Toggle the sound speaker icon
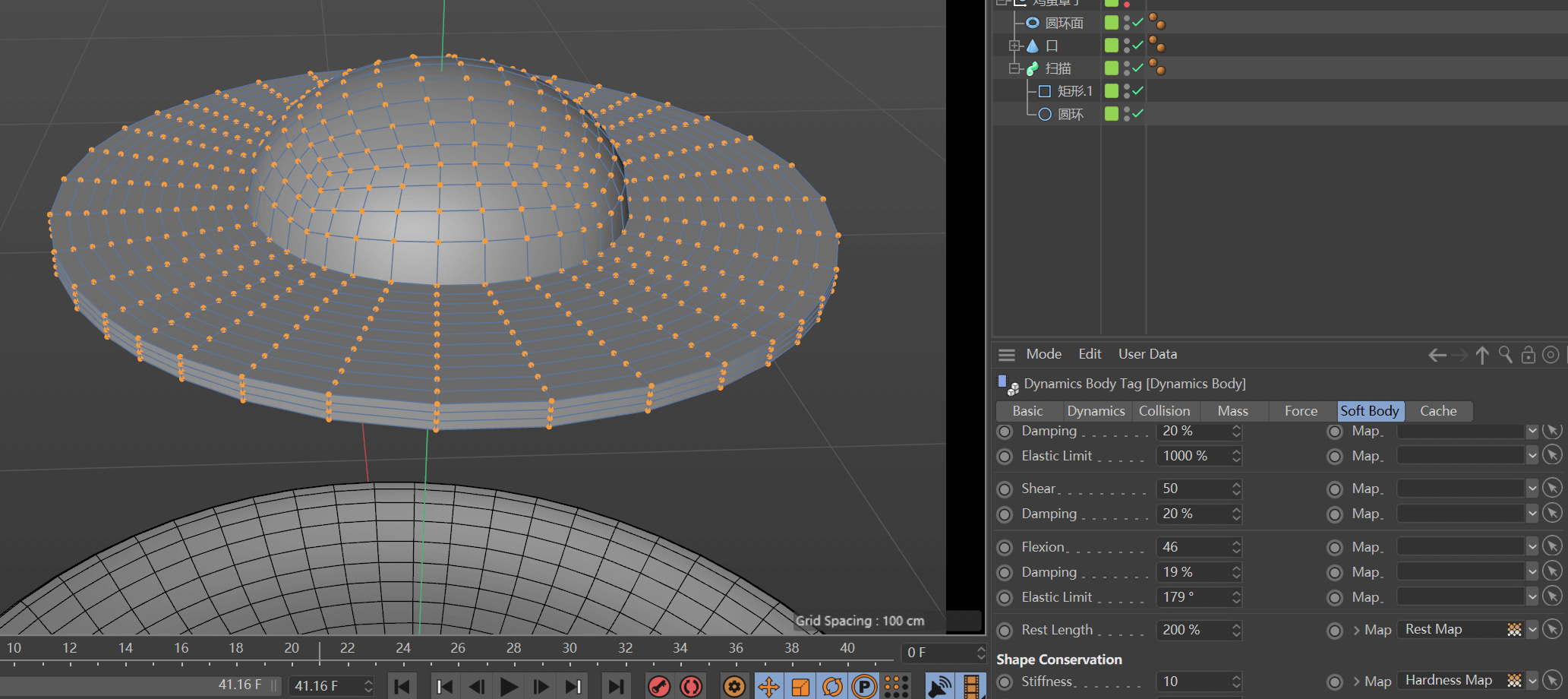The height and width of the screenshot is (699, 1568). [939, 687]
